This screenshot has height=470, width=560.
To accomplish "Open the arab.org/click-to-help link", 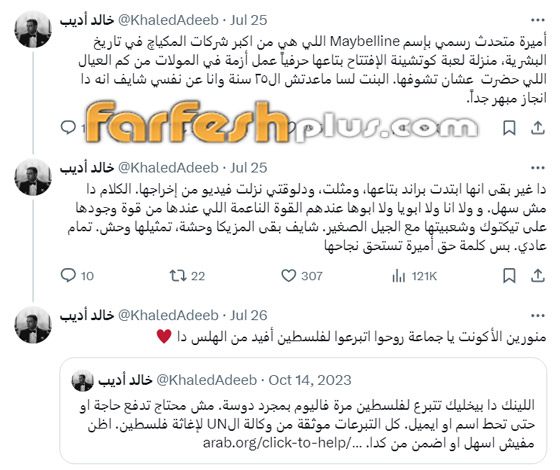I will (x=278, y=443).
